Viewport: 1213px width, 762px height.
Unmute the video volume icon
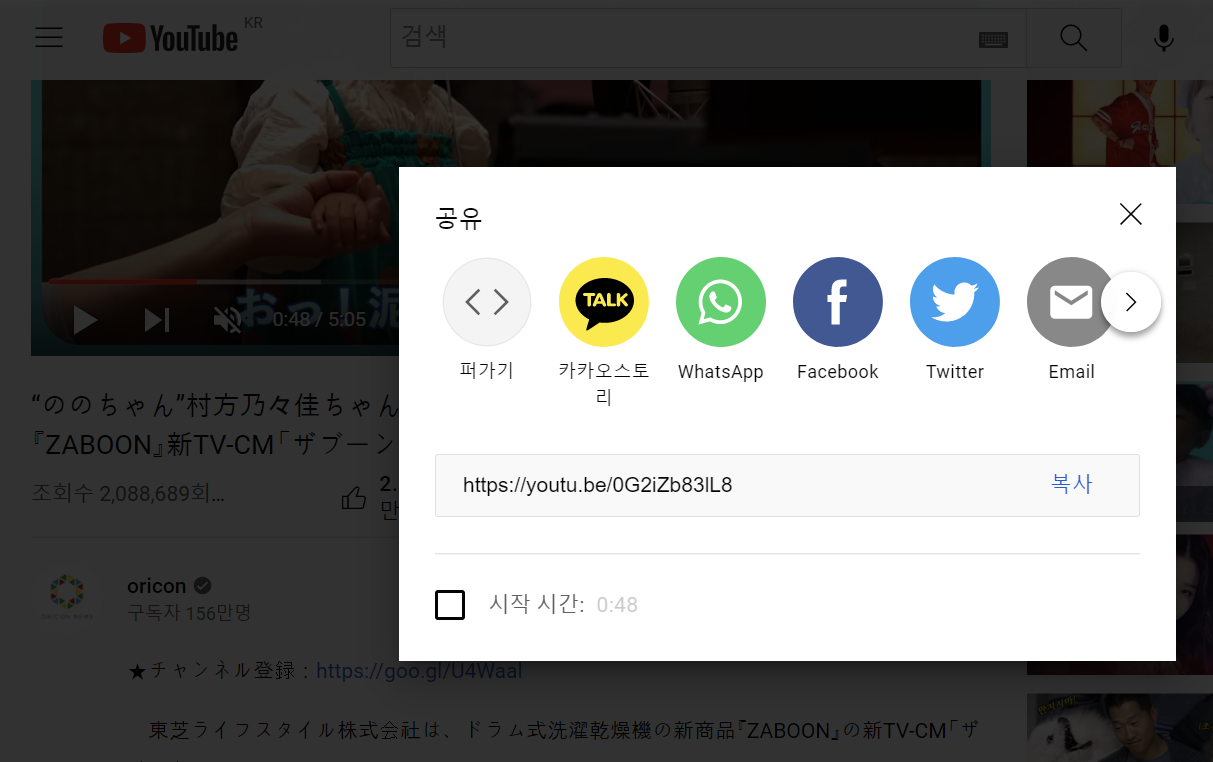pyautogui.click(x=227, y=320)
